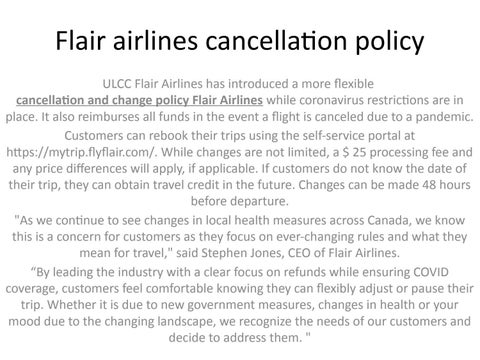Screen dimensions: 480x360
Task: Click the line Customers can rebook their trips
Action: click(x=240, y=136)
